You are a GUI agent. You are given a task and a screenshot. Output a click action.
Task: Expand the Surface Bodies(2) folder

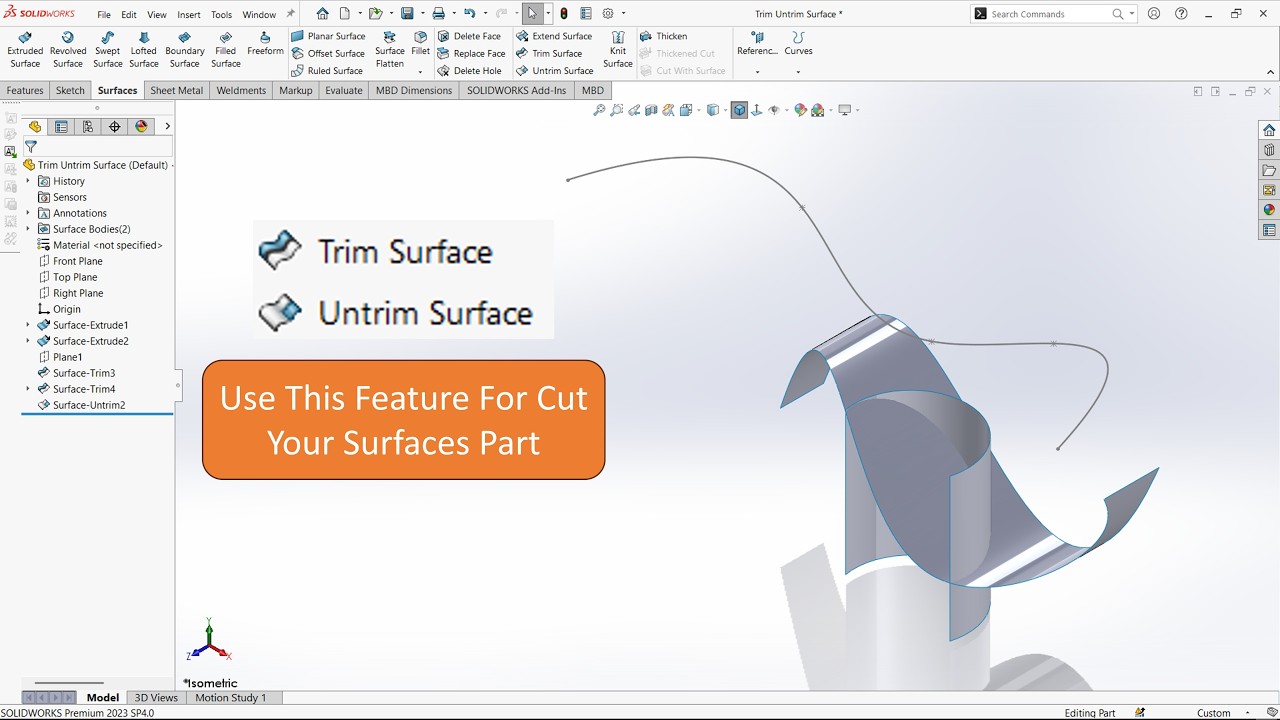[28, 229]
